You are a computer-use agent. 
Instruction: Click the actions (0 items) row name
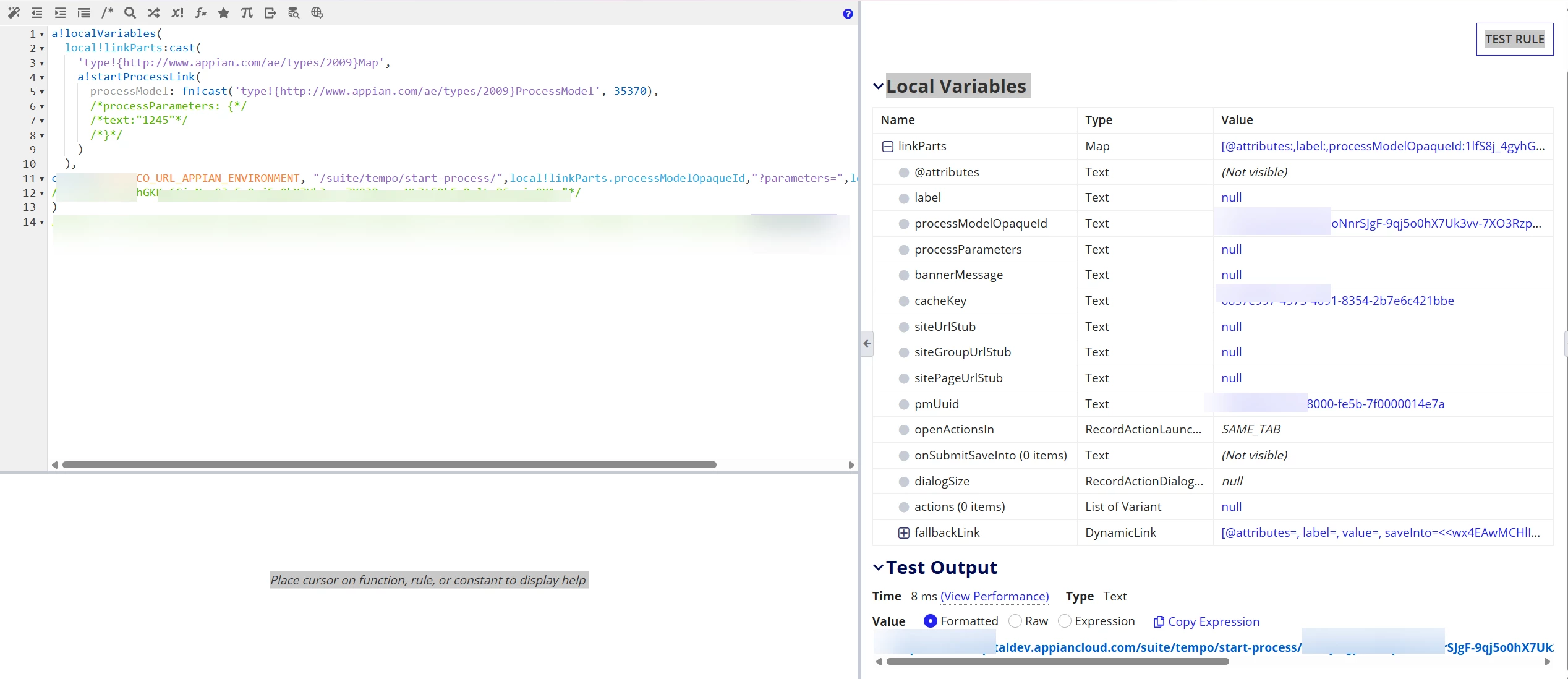pyautogui.click(x=960, y=506)
